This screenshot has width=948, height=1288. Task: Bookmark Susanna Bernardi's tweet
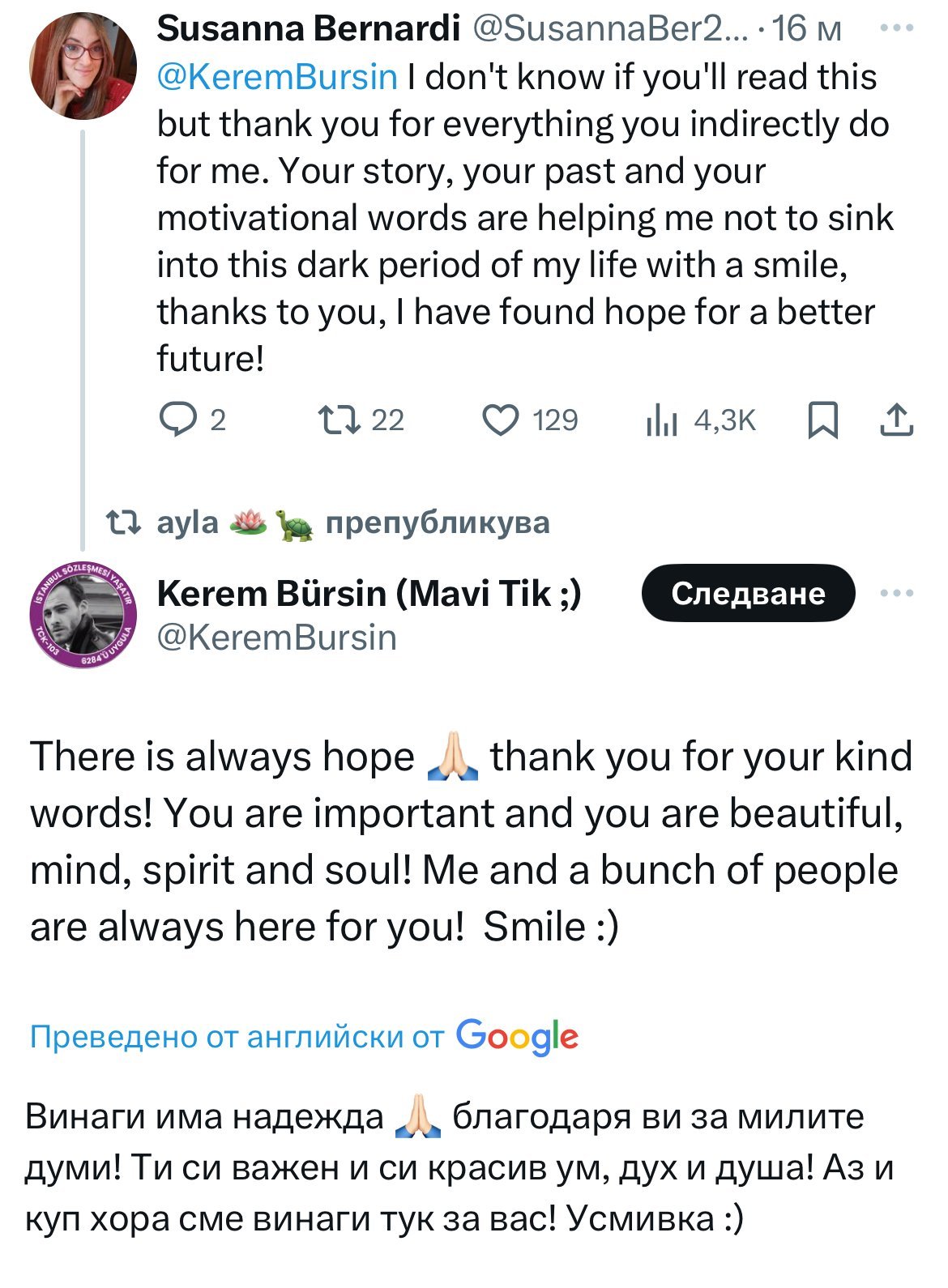point(823,420)
